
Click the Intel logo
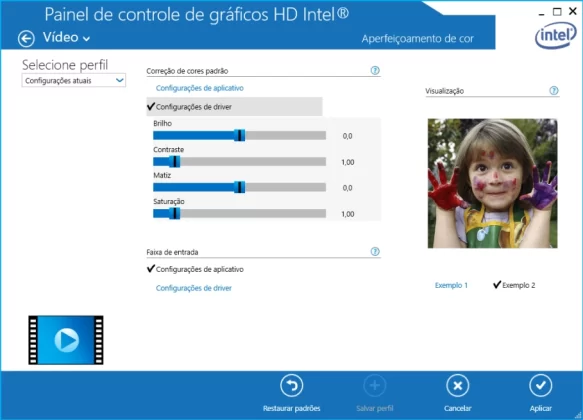coord(555,35)
